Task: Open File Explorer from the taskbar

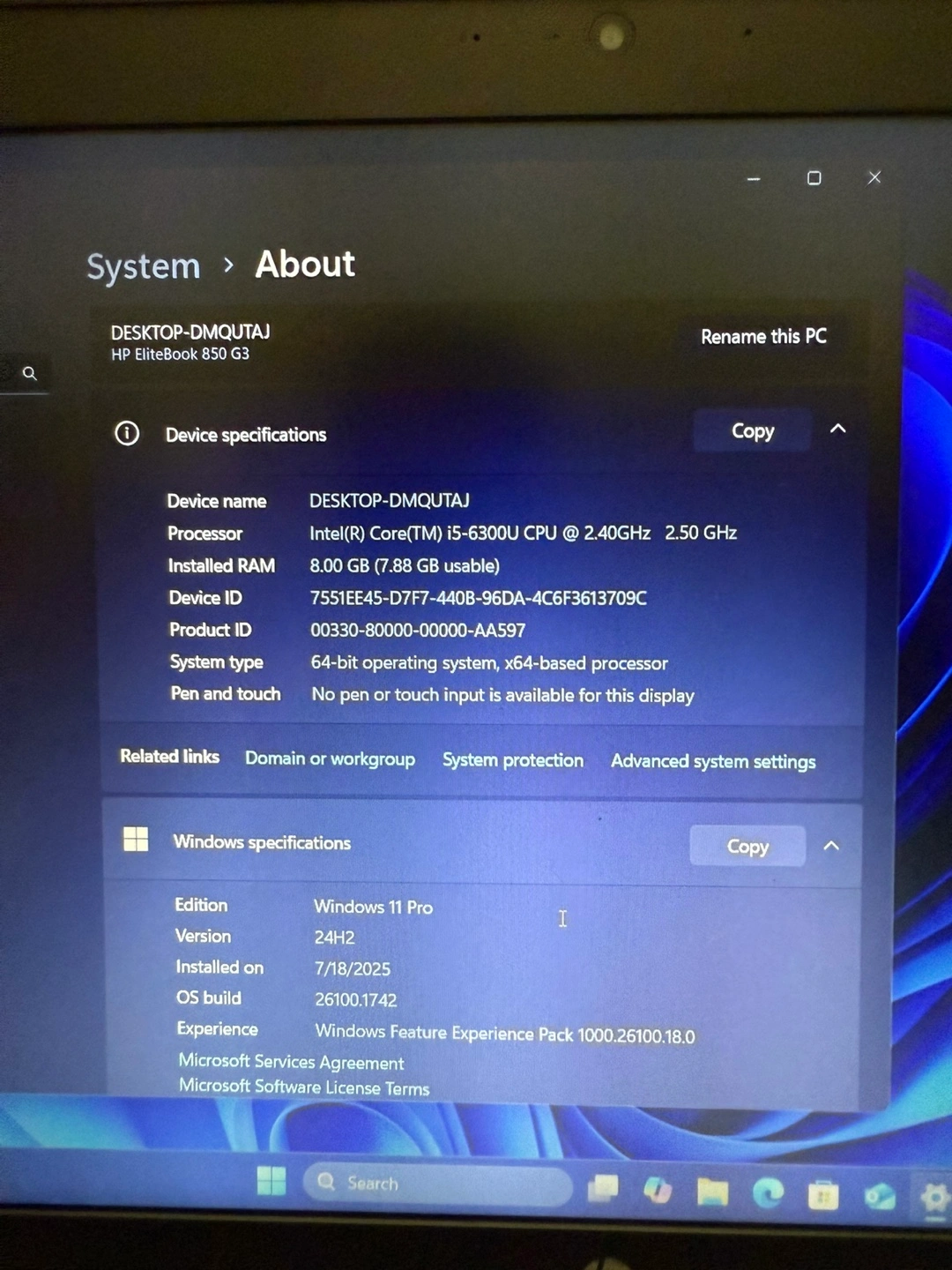Action: [x=712, y=1192]
